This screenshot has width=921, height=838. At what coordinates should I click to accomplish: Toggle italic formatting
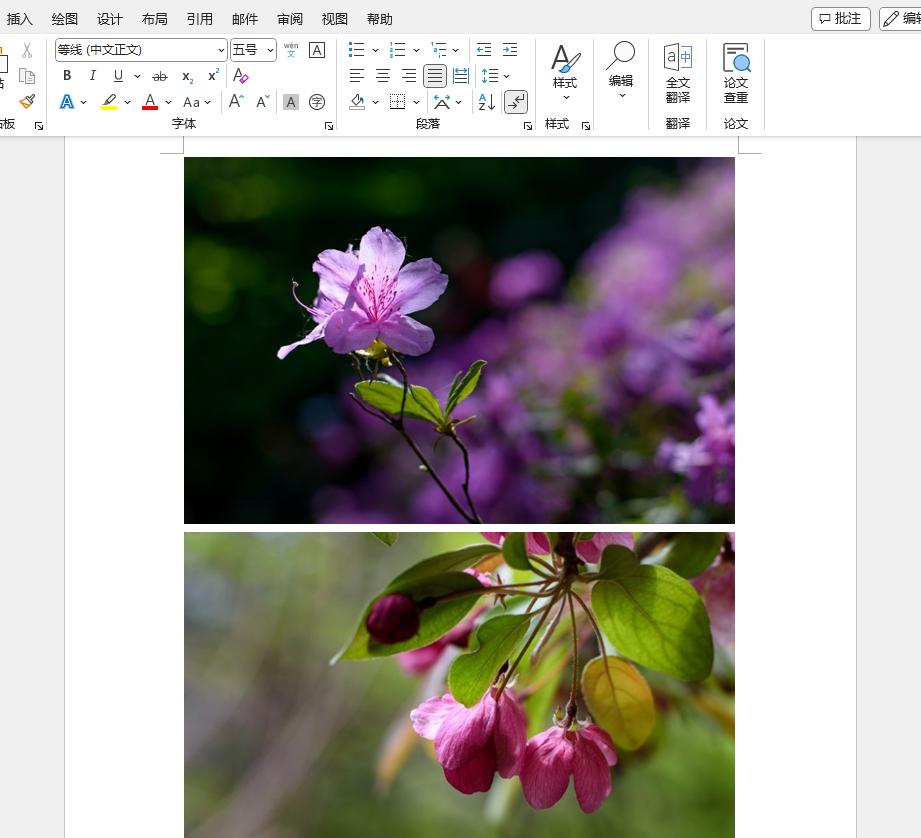(93, 76)
